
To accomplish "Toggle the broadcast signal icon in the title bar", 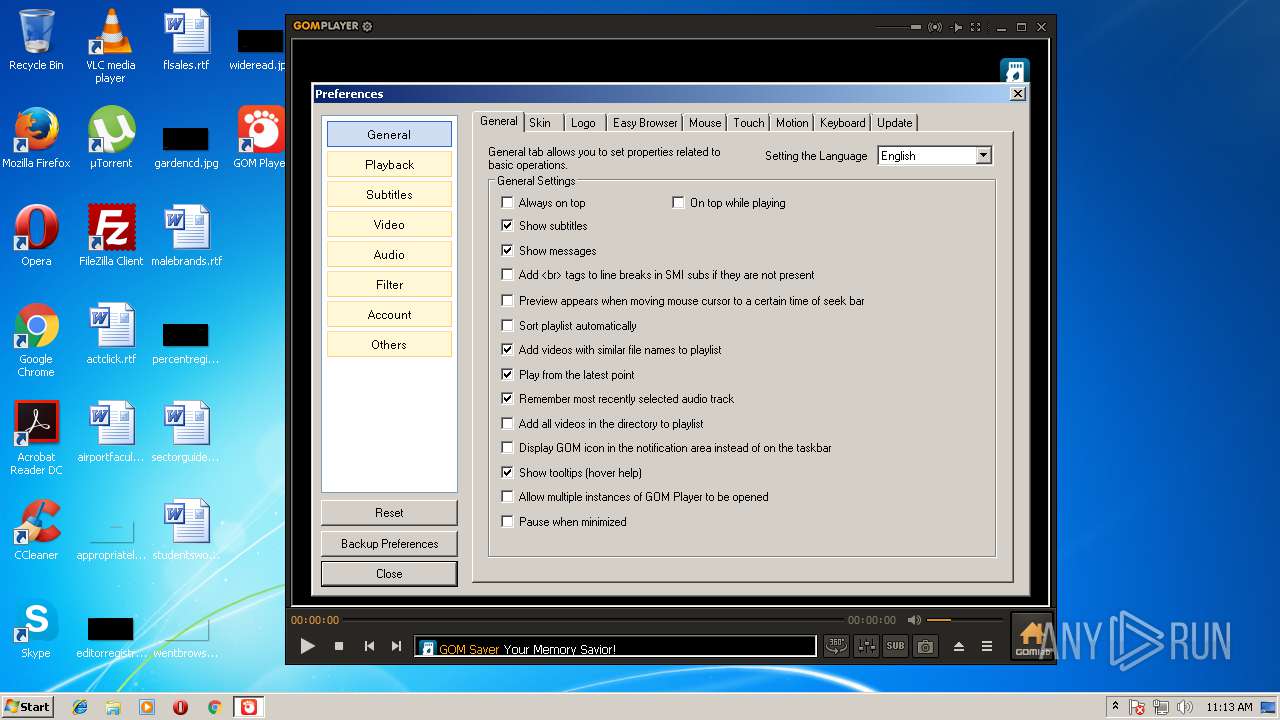I will click(x=935, y=27).
